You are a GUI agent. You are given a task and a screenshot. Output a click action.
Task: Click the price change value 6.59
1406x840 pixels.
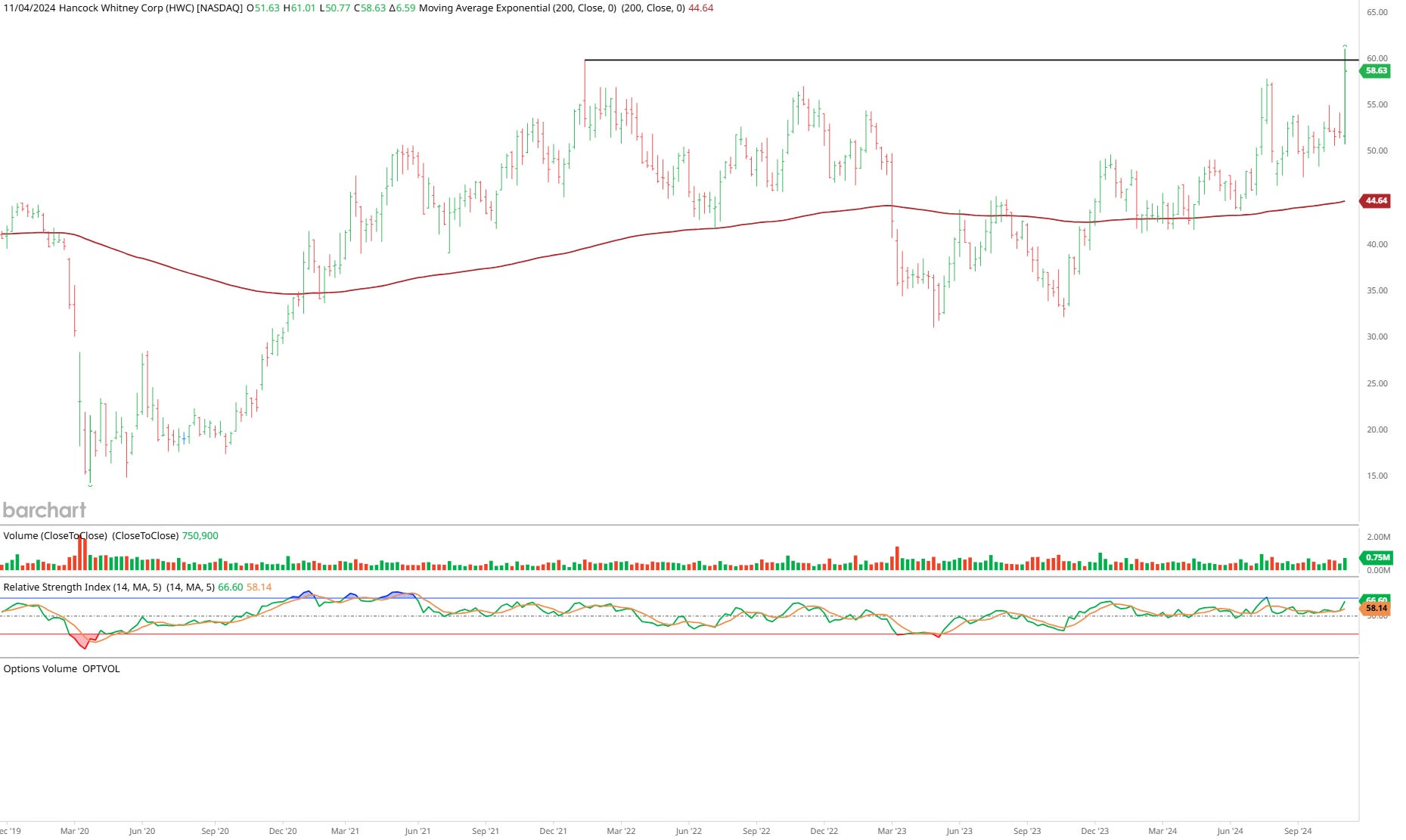click(405, 8)
